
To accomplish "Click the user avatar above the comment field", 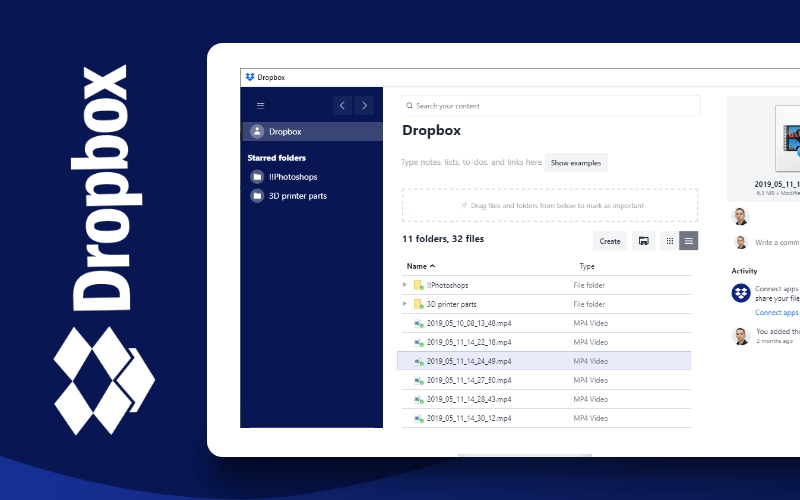I will tap(740, 216).
